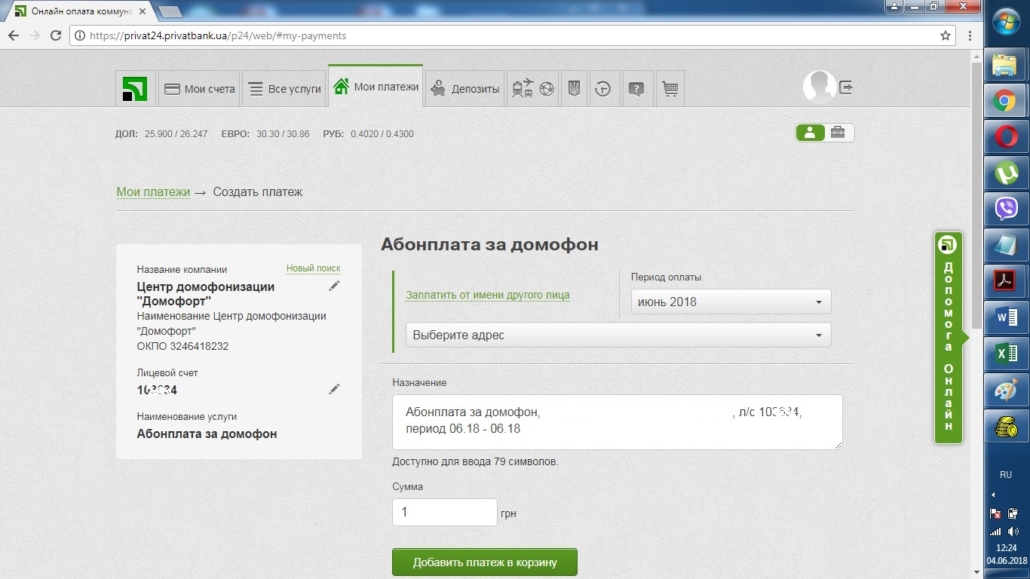The width and height of the screenshot is (1030, 579).
Task: Edit the company name pencil icon
Action: pyautogui.click(x=334, y=286)
